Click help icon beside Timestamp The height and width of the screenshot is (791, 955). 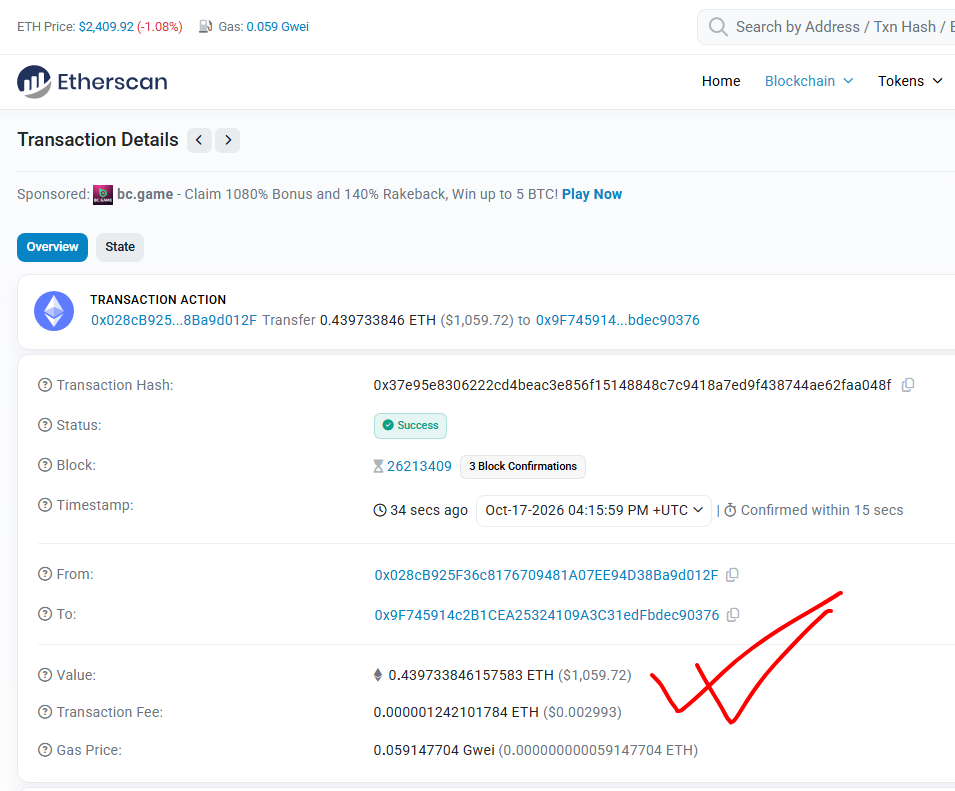[45, 505]
